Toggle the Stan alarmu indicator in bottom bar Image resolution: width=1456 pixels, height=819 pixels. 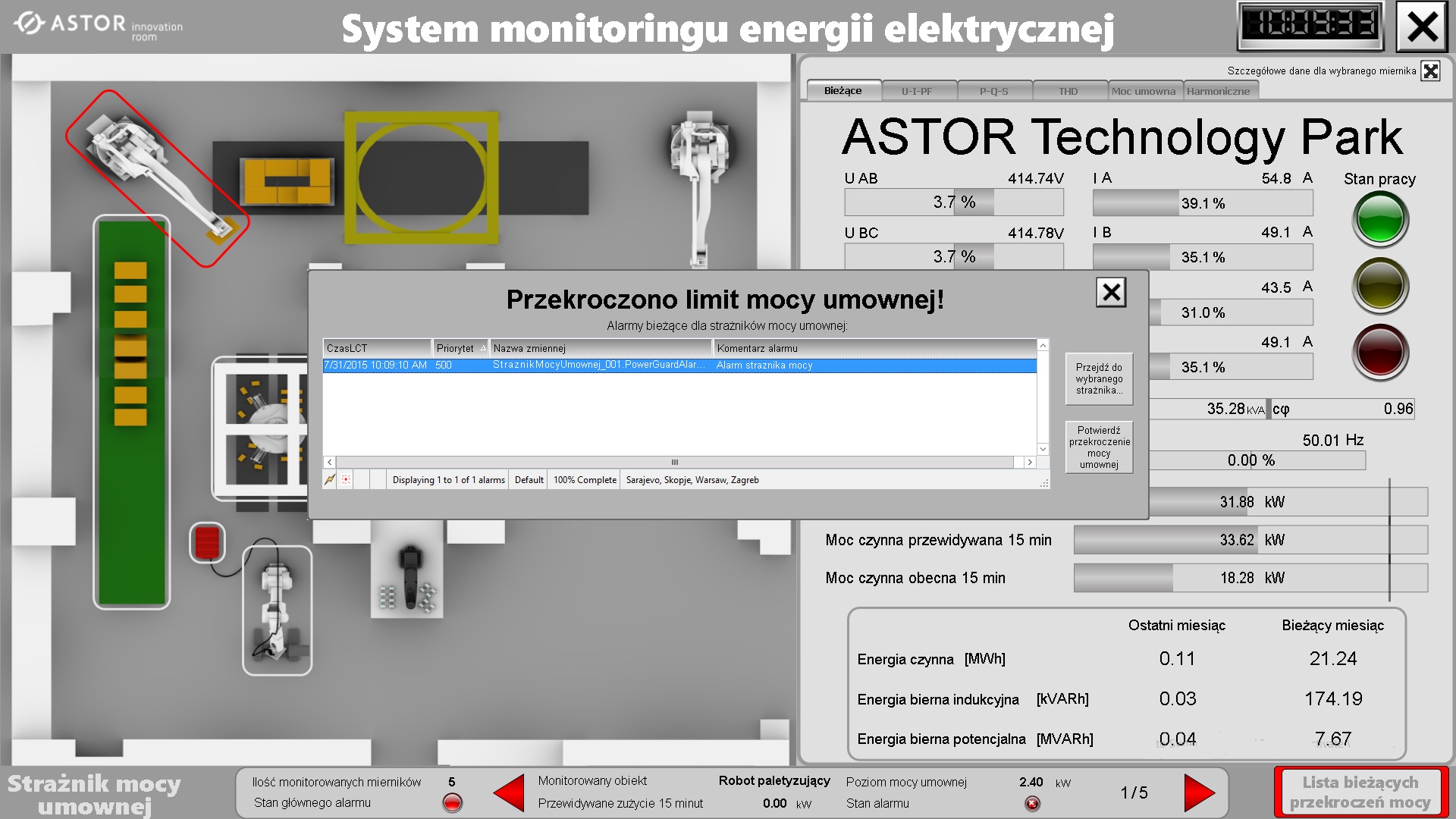pyautogui.click(x=1033, y=803)
